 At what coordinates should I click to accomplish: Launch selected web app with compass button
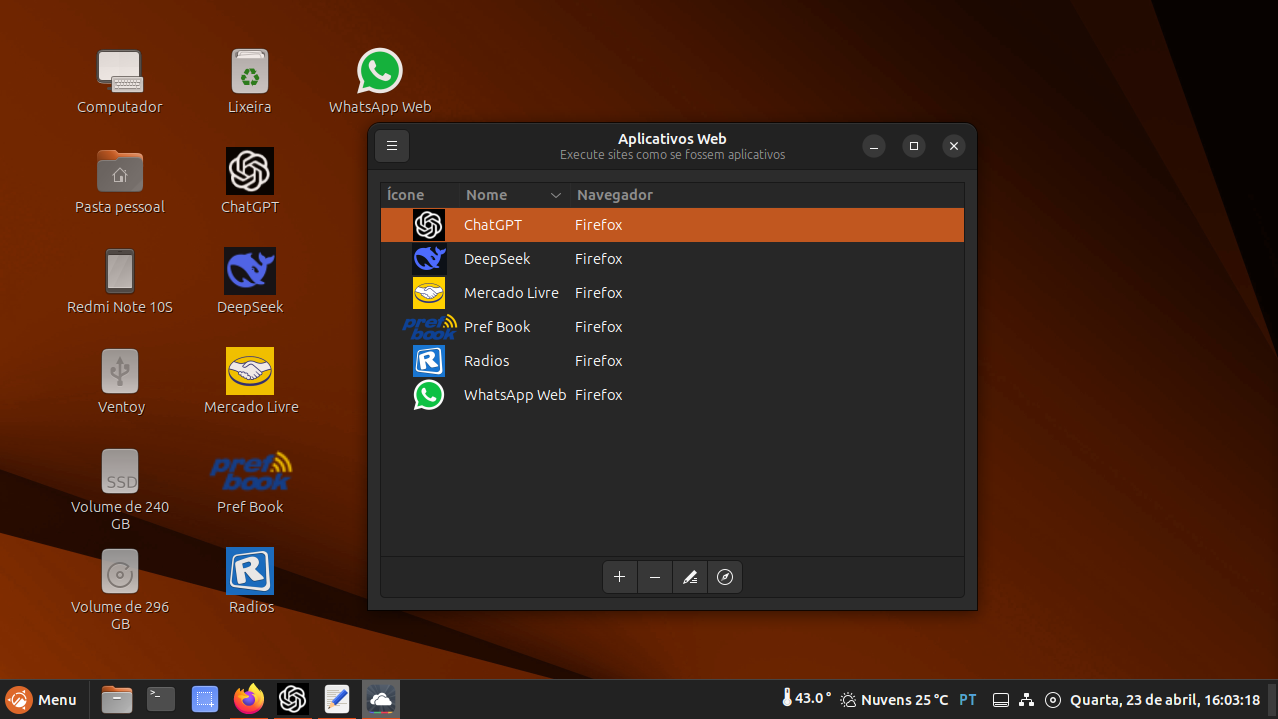[x=725, y=577]
